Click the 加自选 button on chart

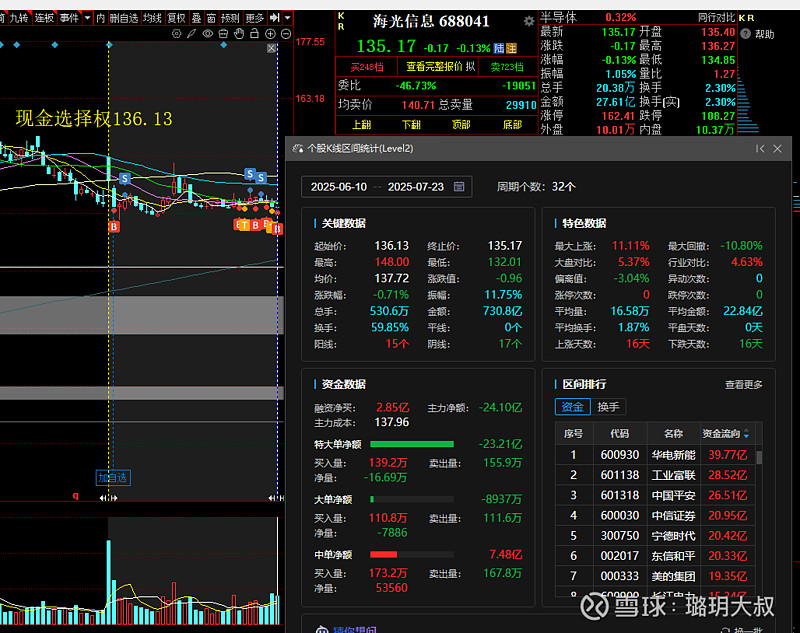[x=113, y=478]
